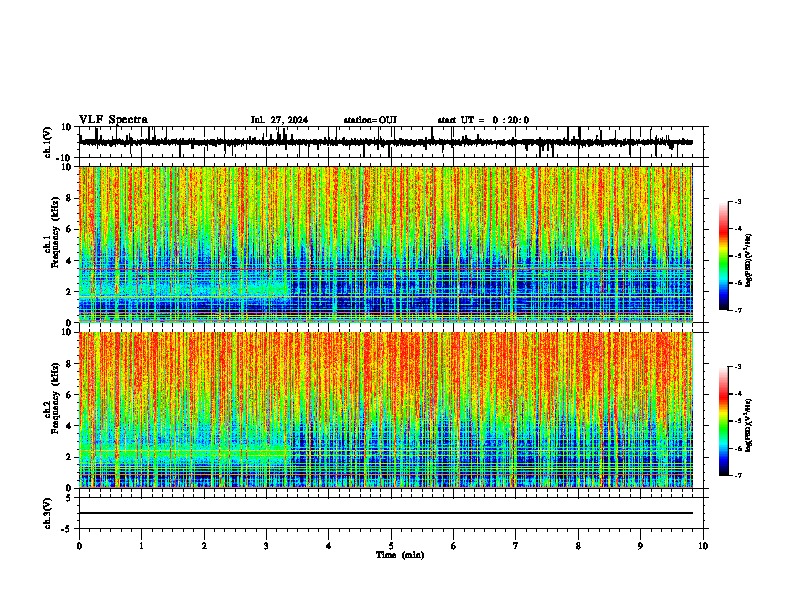
Task: Click the ch.1 spectrogram panel
Action: [386, 244]
